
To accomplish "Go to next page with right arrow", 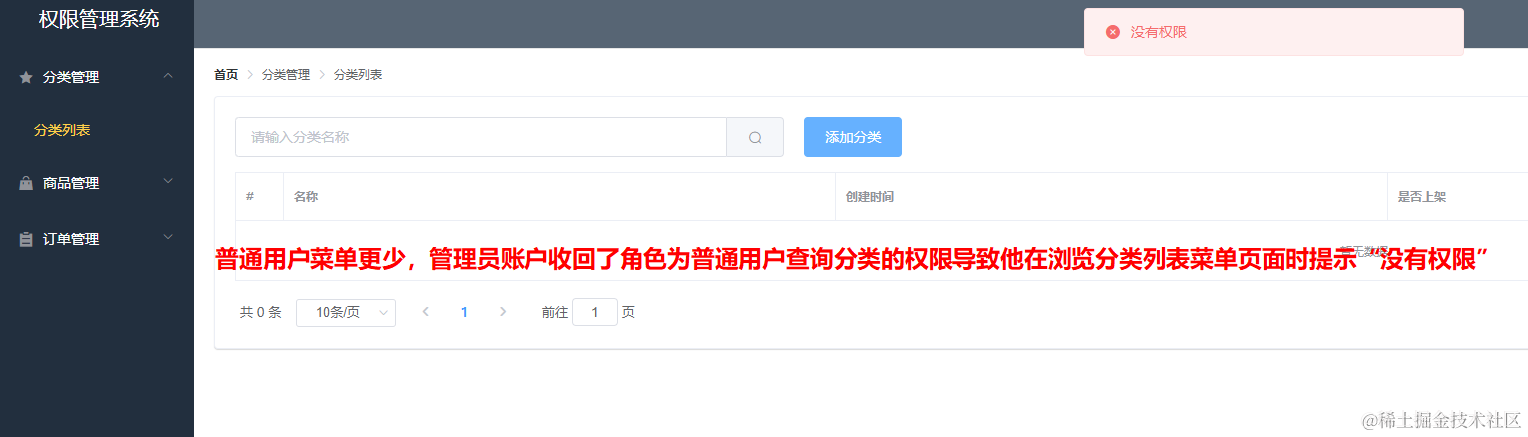I will pos(503,312).
